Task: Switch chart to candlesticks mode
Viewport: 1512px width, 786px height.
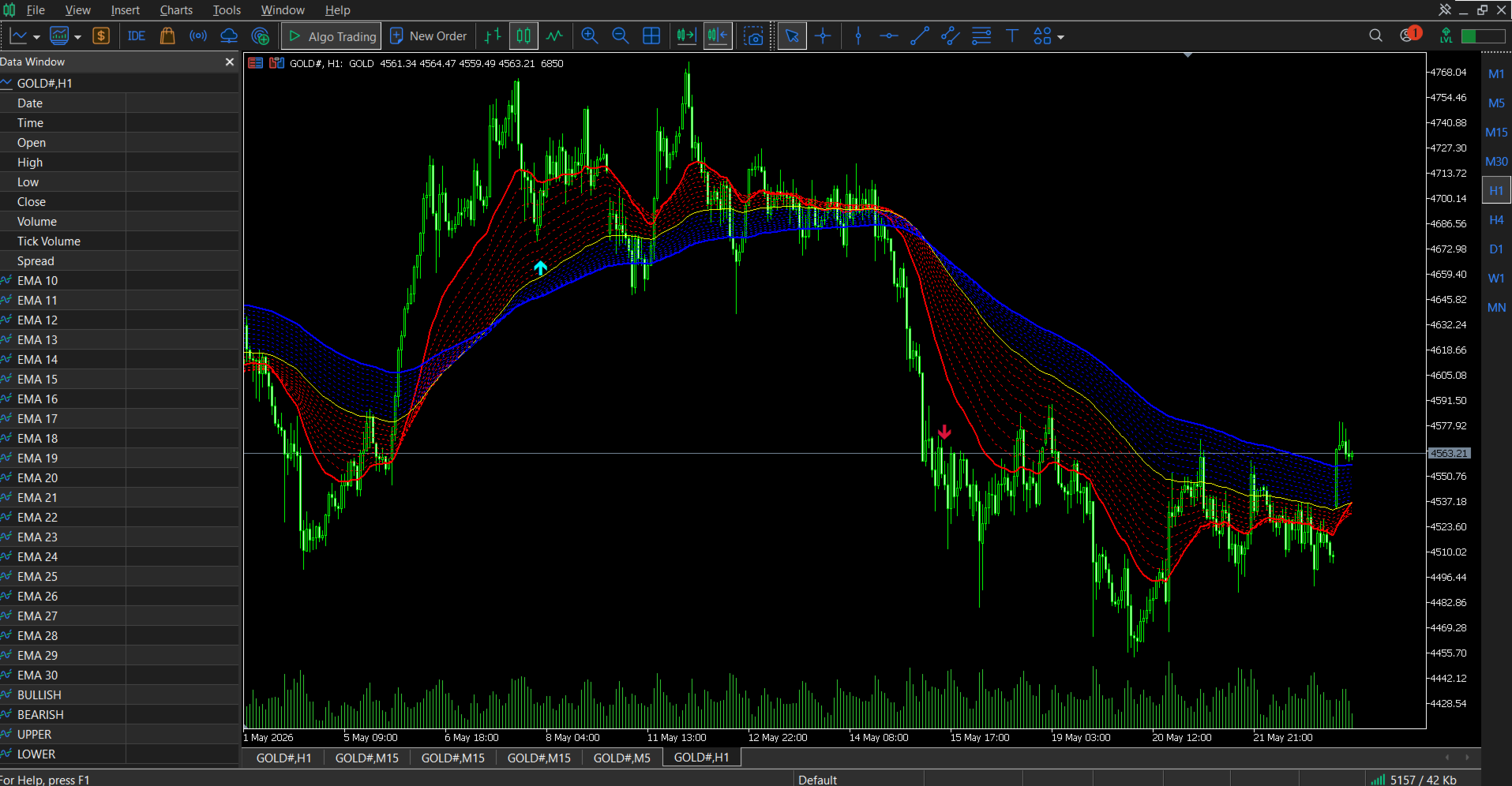Action: [x=523, y=36]
